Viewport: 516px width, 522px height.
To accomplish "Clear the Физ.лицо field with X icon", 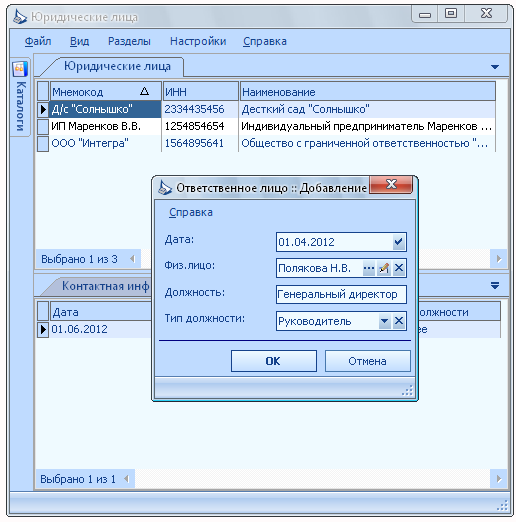I will (399, 268).
